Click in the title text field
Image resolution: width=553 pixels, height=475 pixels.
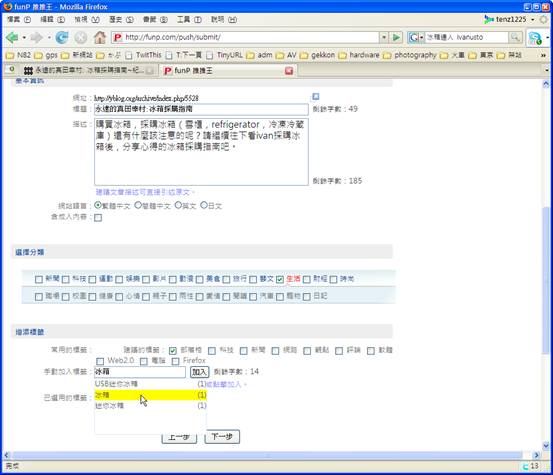(x=201, y=109)
